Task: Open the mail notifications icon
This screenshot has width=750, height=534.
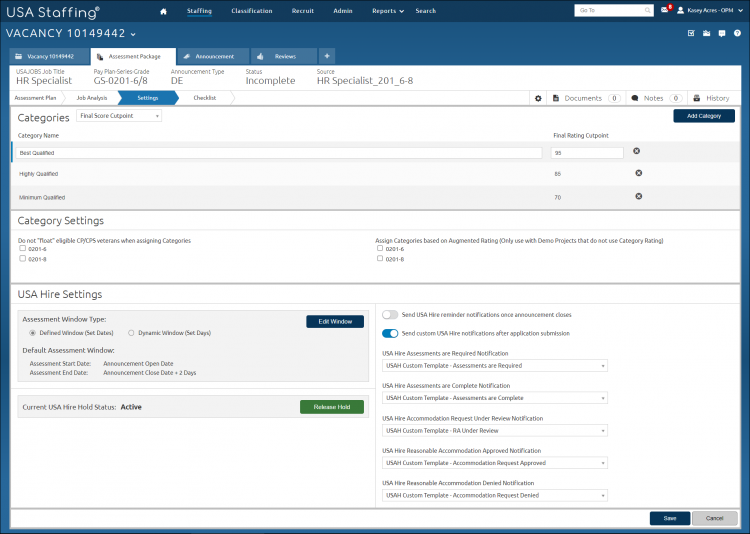Action: coord(665,10)
